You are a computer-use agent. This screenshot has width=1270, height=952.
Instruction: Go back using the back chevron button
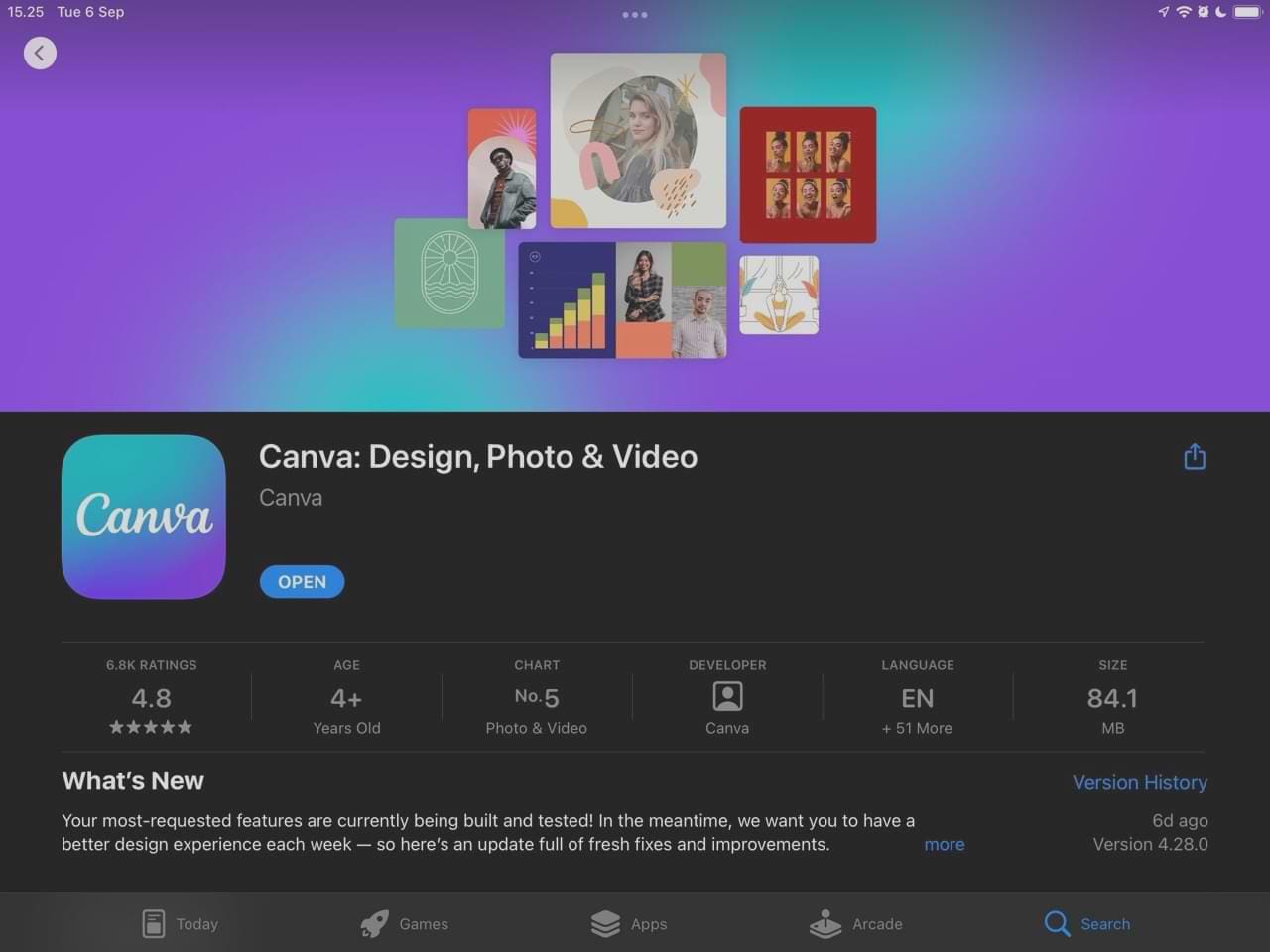[x=40, y=53]
